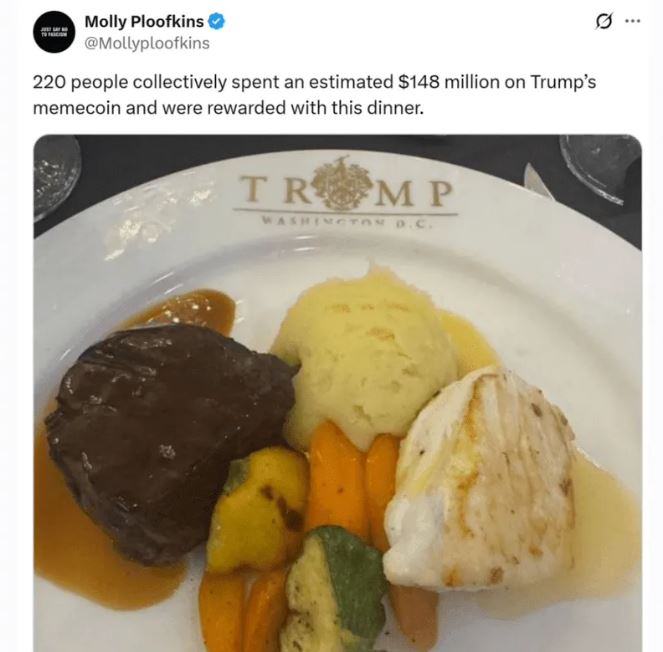Image resolution: width=663 pixels, height=652 pixels.
Task: Click the gold TRUMP logo on the plate
Action: coord(346,186)
